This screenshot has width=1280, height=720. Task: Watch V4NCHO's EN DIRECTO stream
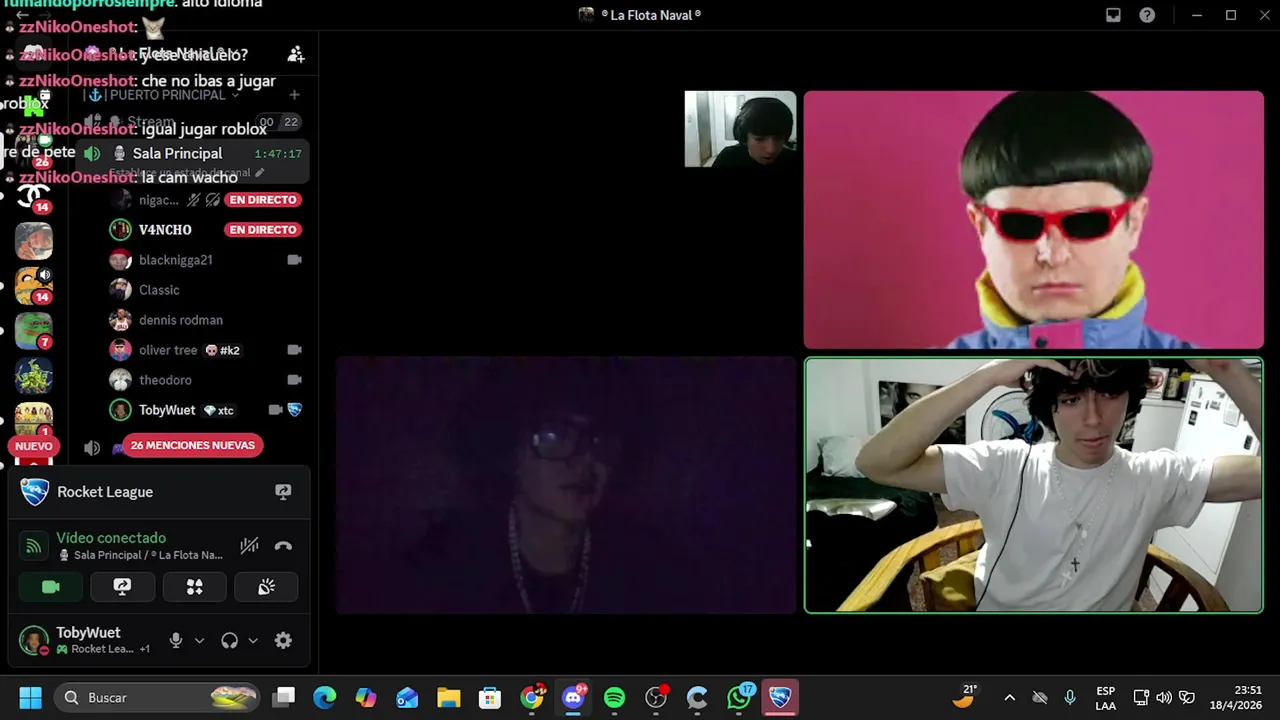[262, 230]
